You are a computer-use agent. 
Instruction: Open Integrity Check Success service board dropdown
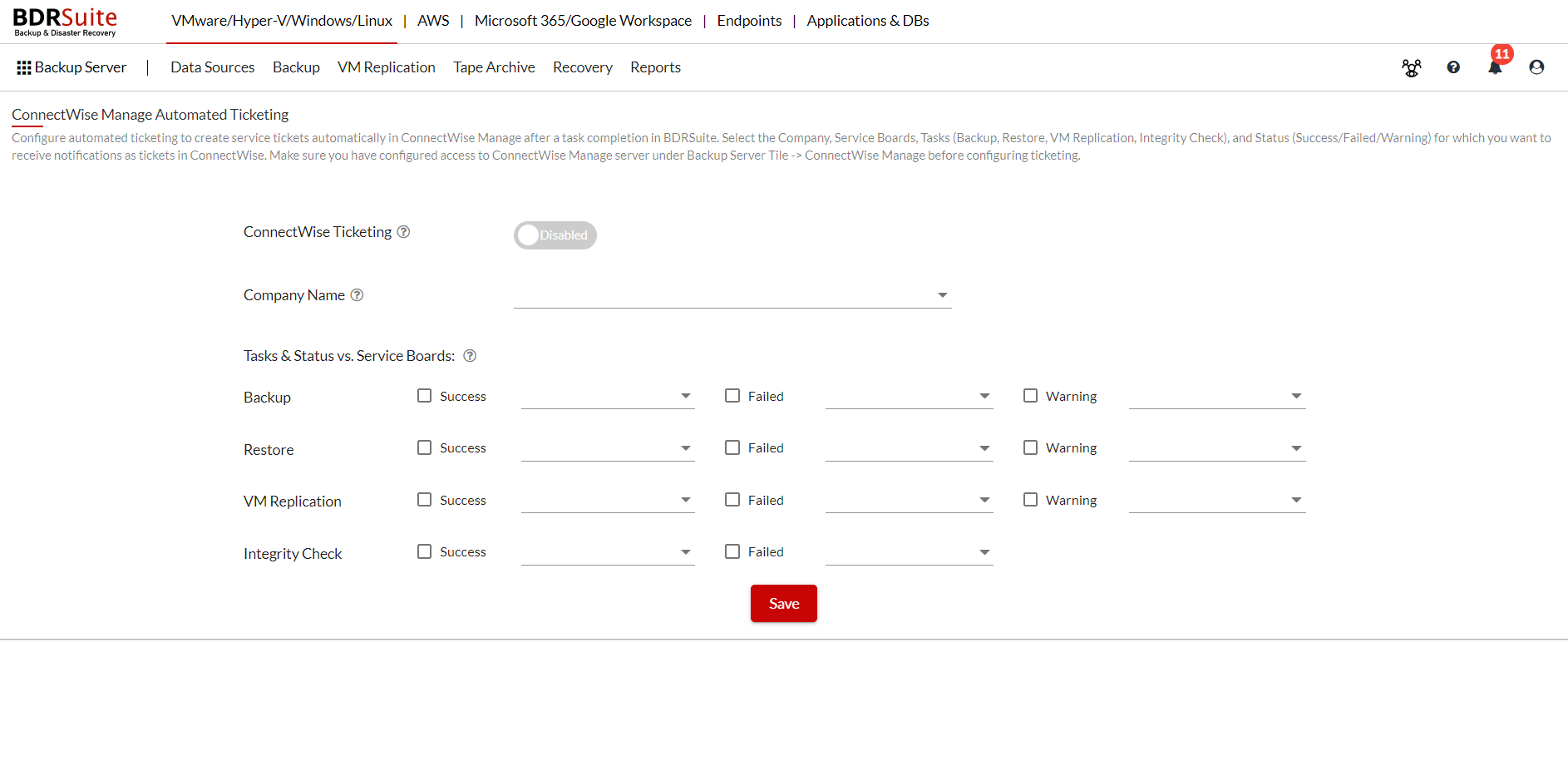(608, 553)
